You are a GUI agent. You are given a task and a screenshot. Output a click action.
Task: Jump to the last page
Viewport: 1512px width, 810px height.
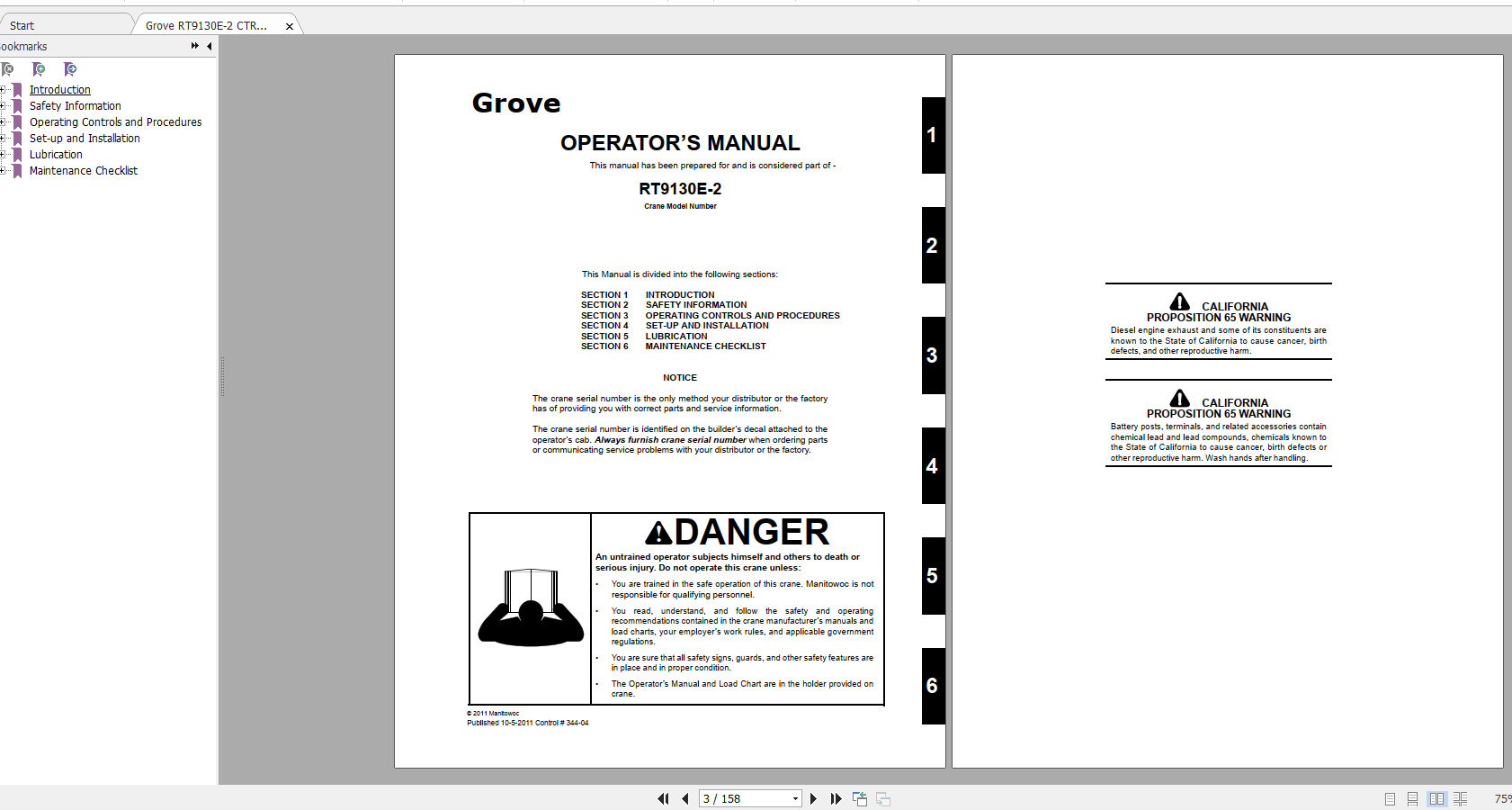pyautogui.click(x=836, y=798)
